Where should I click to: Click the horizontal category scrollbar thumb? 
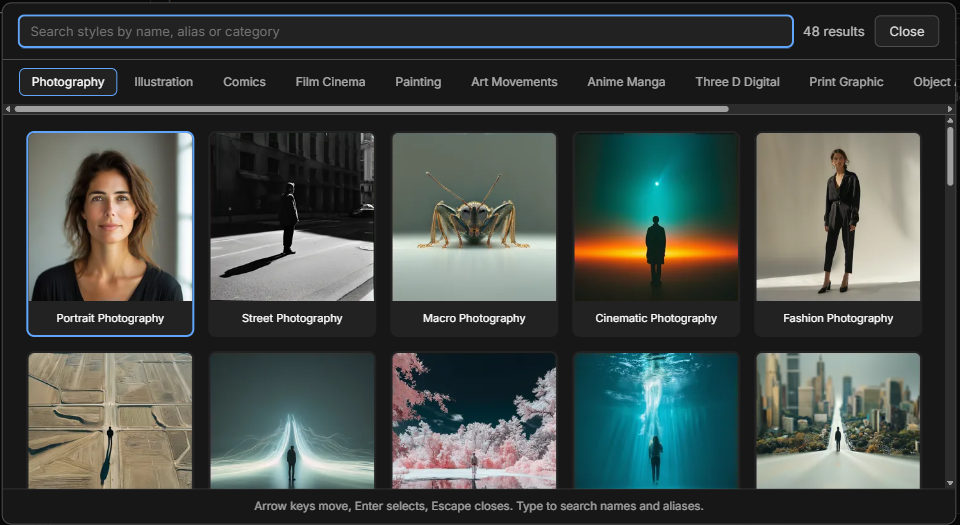(x=372, y=109)
